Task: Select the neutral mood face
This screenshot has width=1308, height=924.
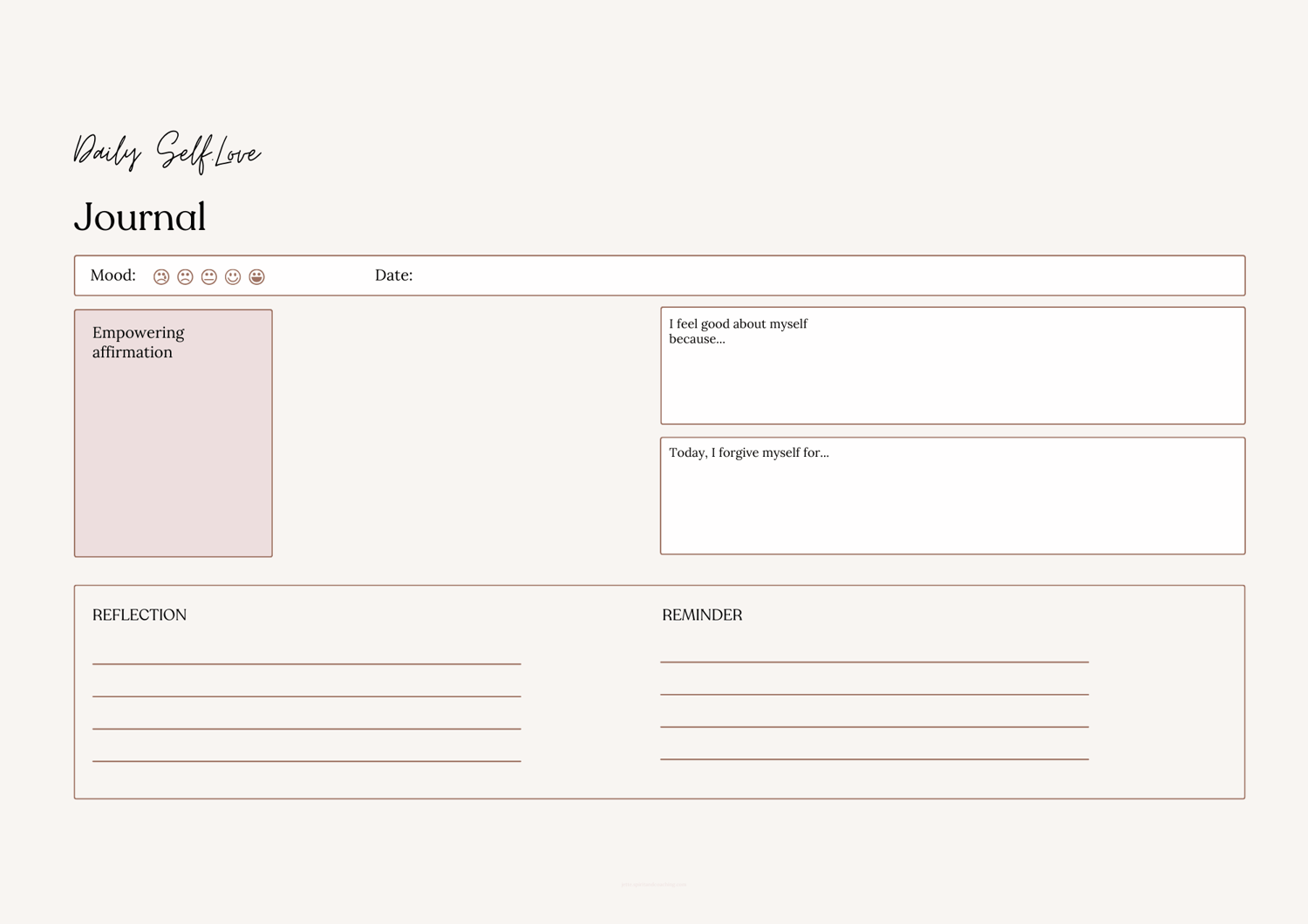Action: (x=209, y=276)
